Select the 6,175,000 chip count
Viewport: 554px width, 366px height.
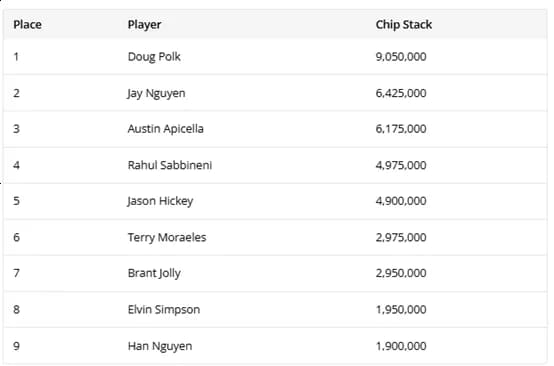pos(401,129)
